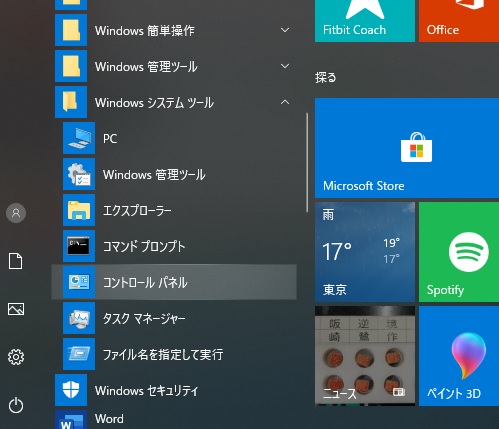This screenshot has height=429, width=499.
Task: Expand Windows 簡単操作 with its chevron
Action: (x=285, y=30)
